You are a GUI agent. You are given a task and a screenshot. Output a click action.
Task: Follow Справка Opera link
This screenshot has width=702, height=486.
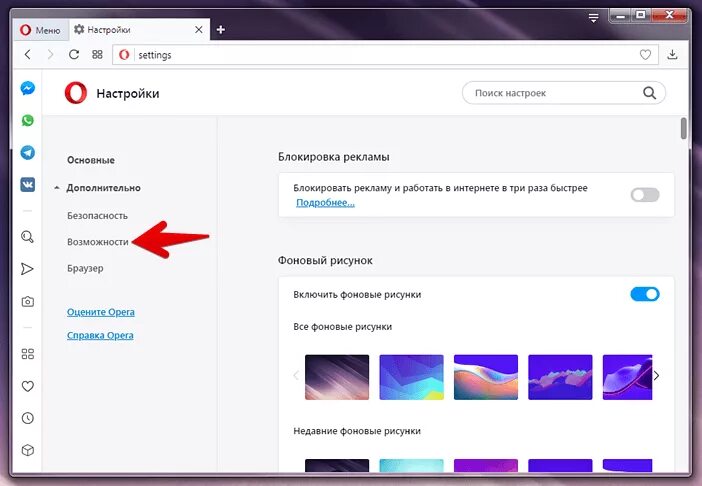click(100, 335)
